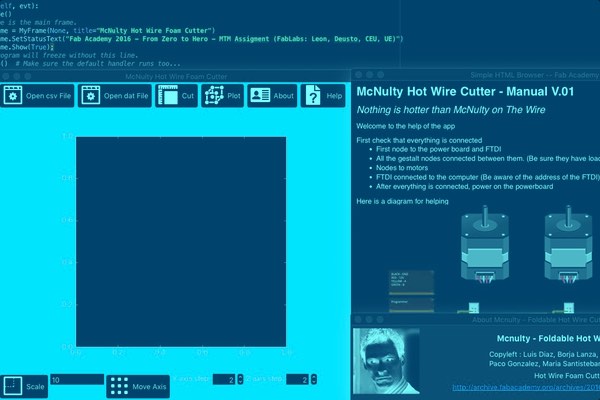This screenshot has width=600, height=400.
Task: Click the Z axis step stepper arrows
Action: click(314, 379)
